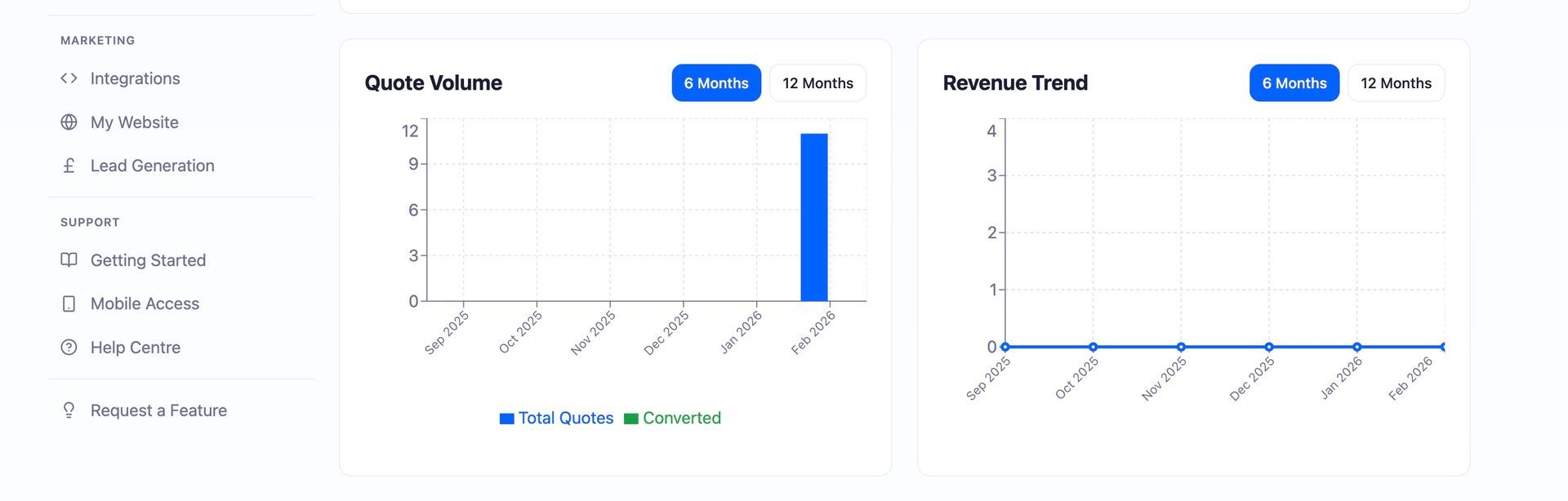Open the Integrations menu item
The height and width of the screenshot is (501, 1568).
point(135,78)
